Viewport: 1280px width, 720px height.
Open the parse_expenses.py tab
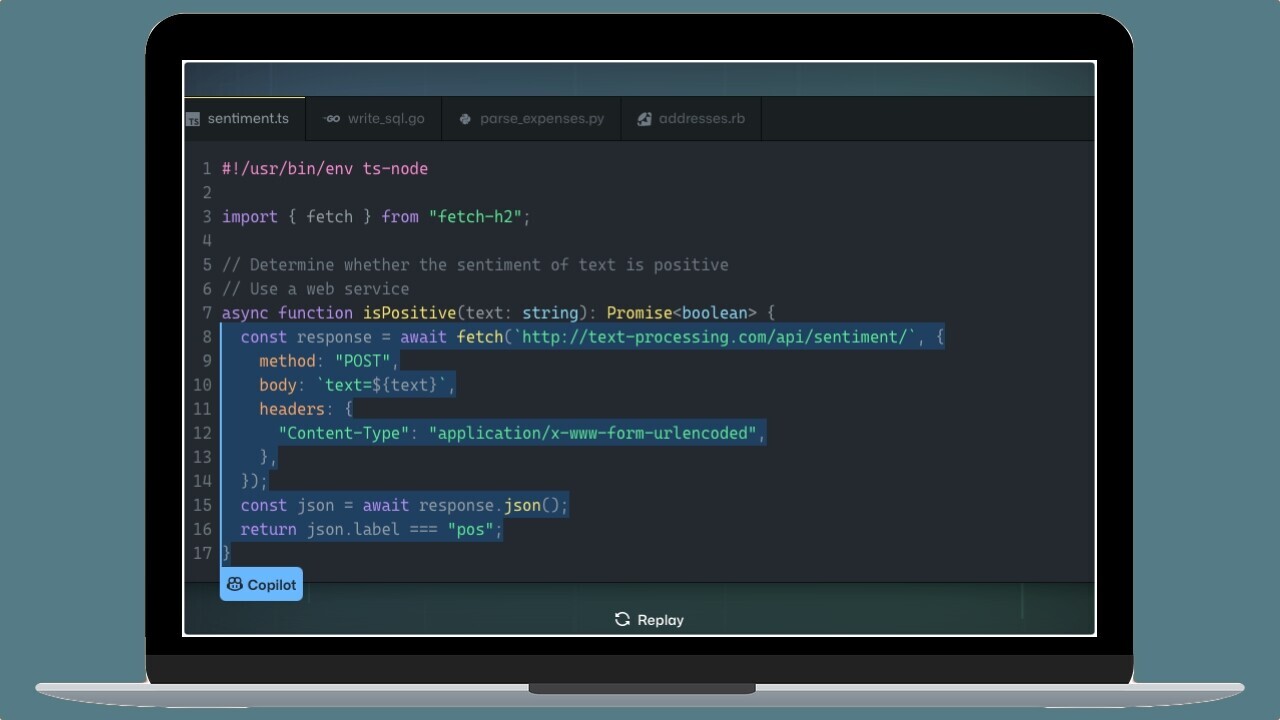pos(531,118)
